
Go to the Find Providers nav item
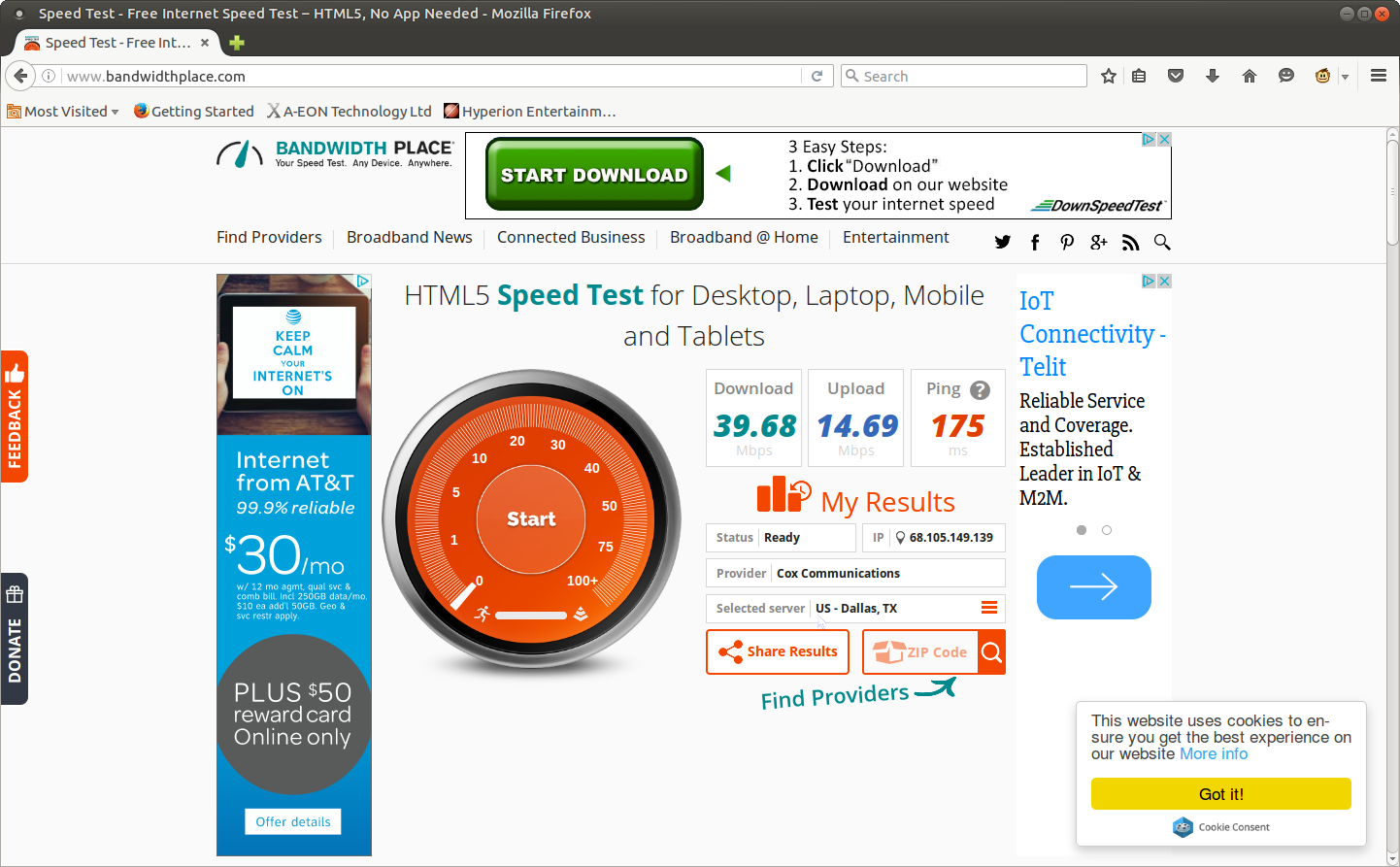269,238
